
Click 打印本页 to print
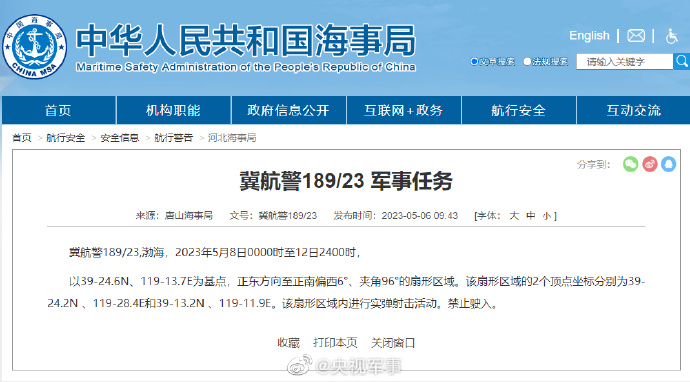(x=335, y=342)
